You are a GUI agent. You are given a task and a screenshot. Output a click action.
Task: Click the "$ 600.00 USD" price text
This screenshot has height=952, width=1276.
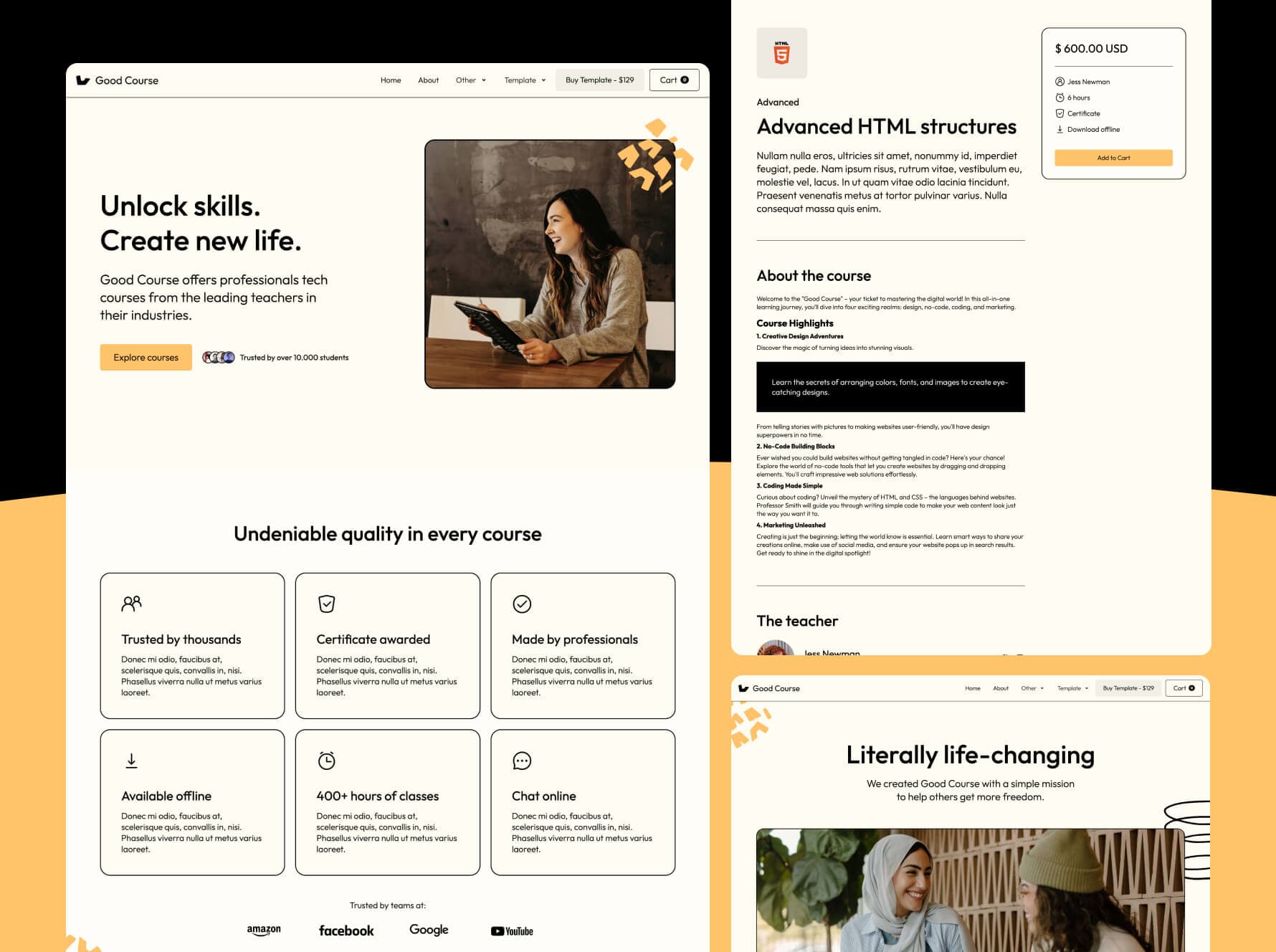coord(1091,49)
